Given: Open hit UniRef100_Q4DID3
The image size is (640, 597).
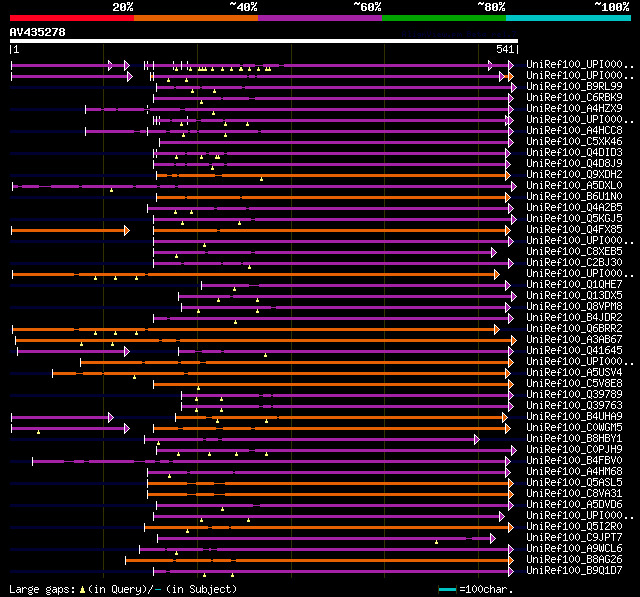Looking at the screenshot, I should [574, 153].
